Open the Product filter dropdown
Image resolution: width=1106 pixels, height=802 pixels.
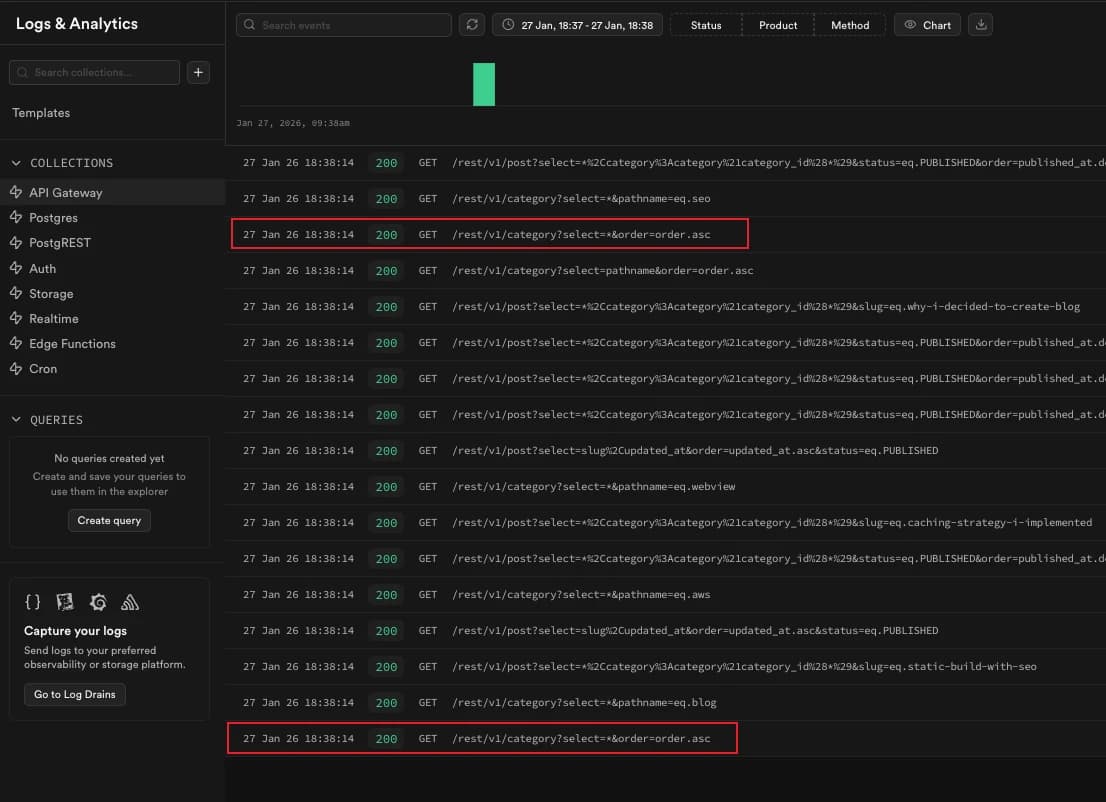click(778, 25)
